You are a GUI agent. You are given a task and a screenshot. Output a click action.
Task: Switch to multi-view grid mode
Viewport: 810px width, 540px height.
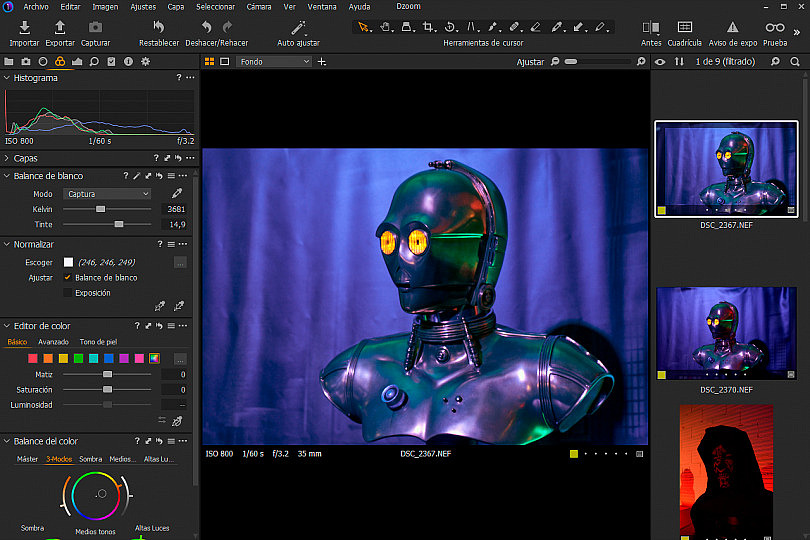tap(209, 61)
